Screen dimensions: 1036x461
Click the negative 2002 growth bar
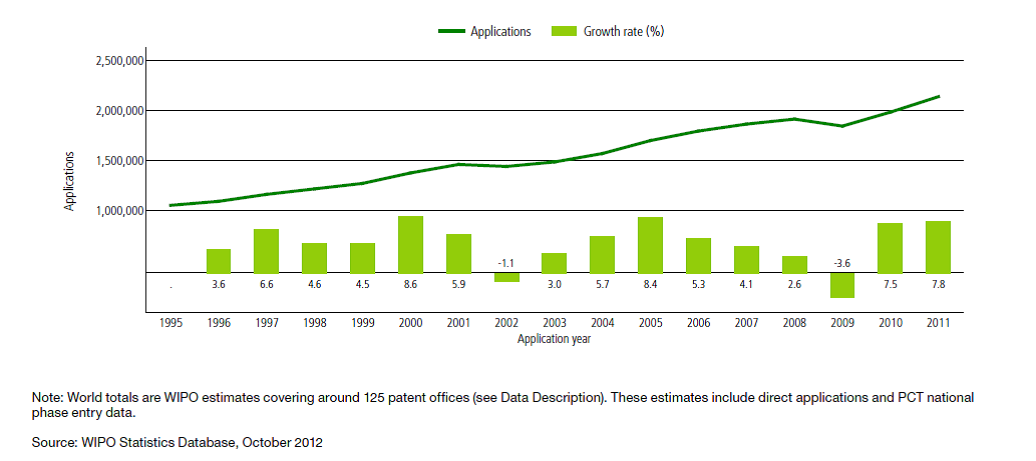(x=506, y=277)
